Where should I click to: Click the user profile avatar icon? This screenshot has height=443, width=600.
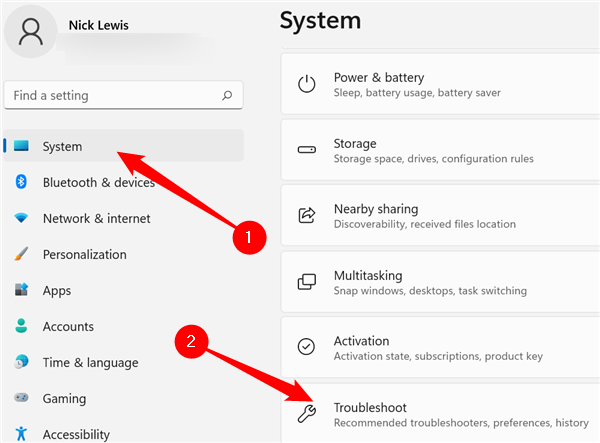31,33
